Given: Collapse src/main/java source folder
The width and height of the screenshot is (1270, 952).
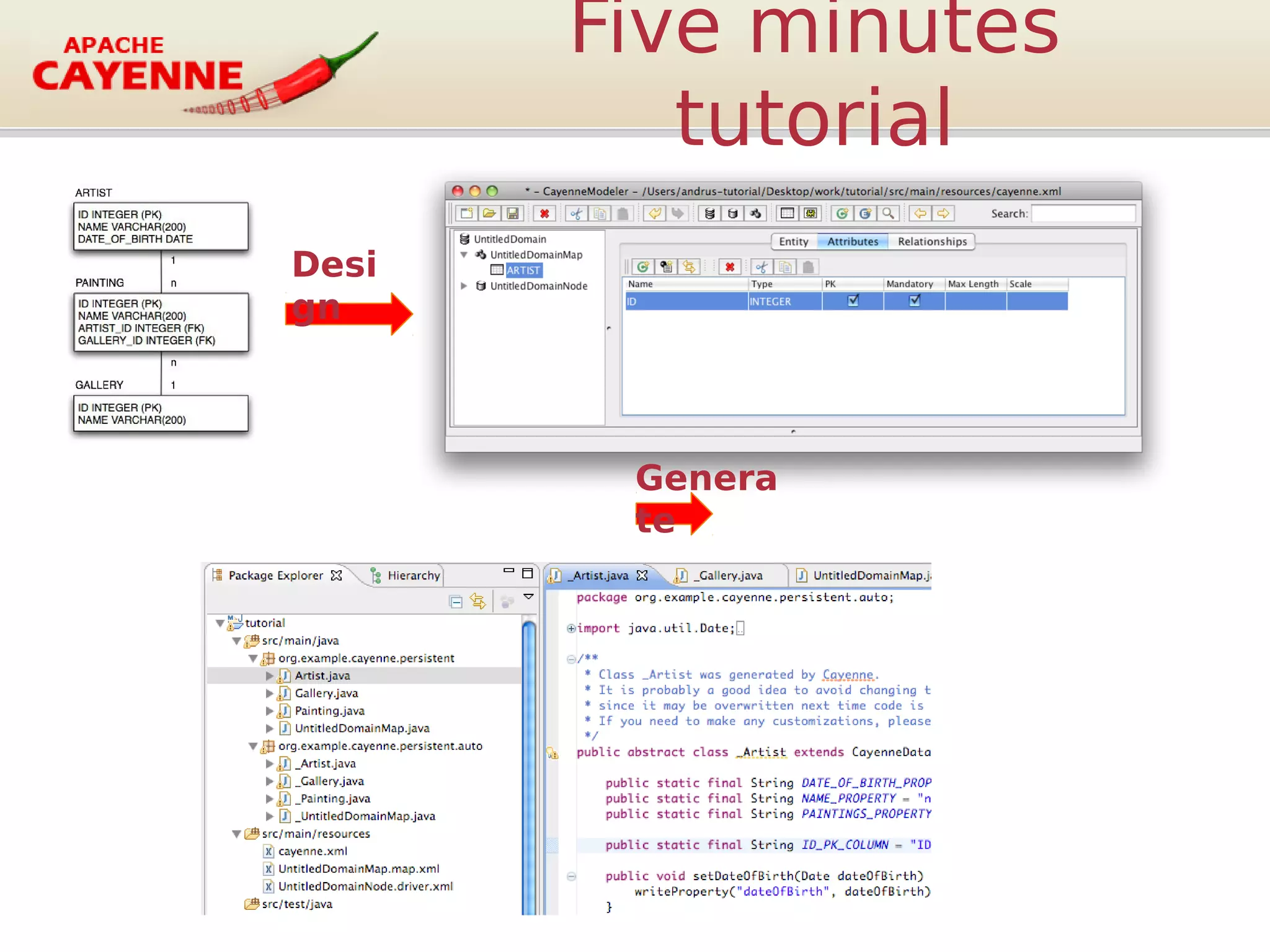Looking at the screenshot, I should point(237,641).
